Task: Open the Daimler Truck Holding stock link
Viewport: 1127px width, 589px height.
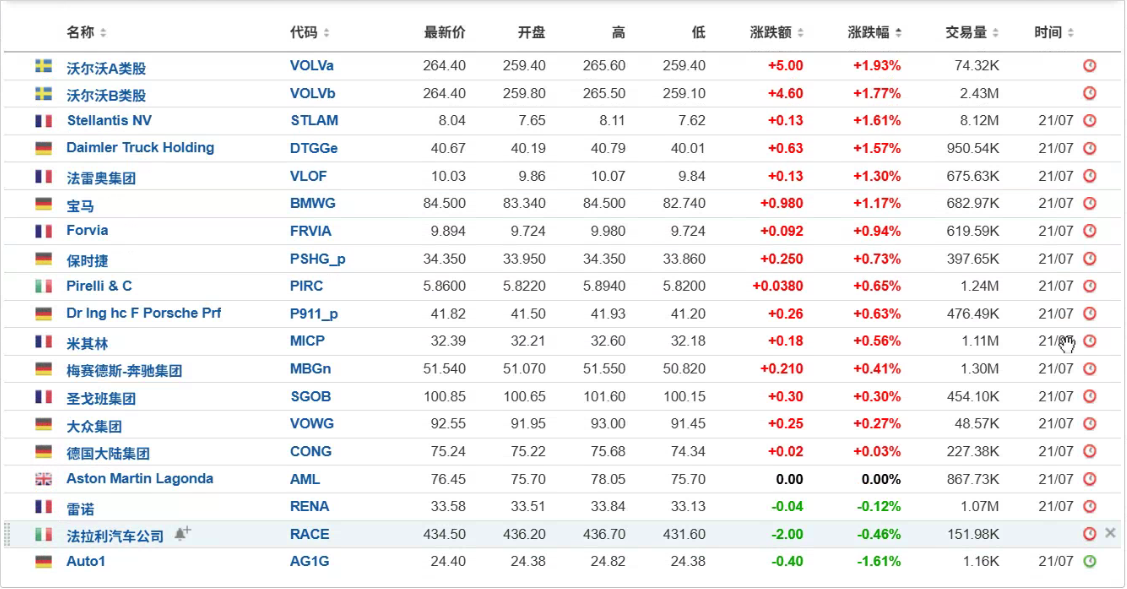Action: [x=140, y=148]
